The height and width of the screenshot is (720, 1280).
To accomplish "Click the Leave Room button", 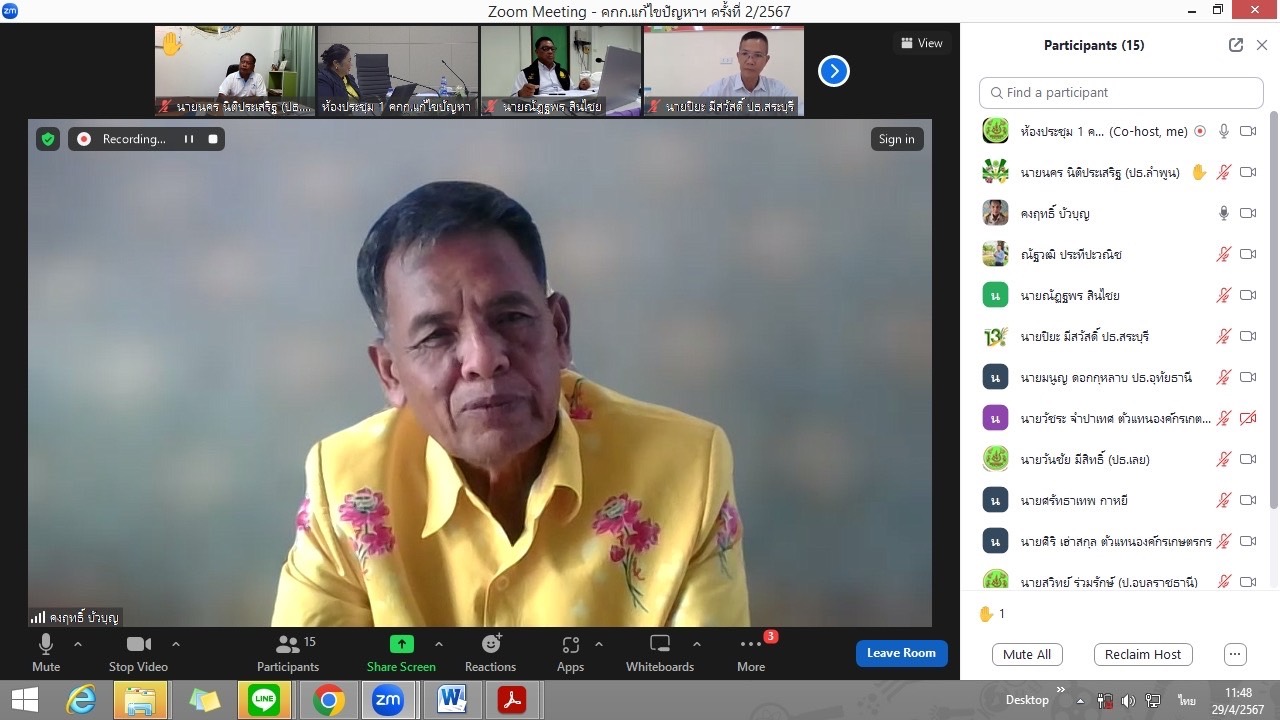I will click(x=901, y=653).
